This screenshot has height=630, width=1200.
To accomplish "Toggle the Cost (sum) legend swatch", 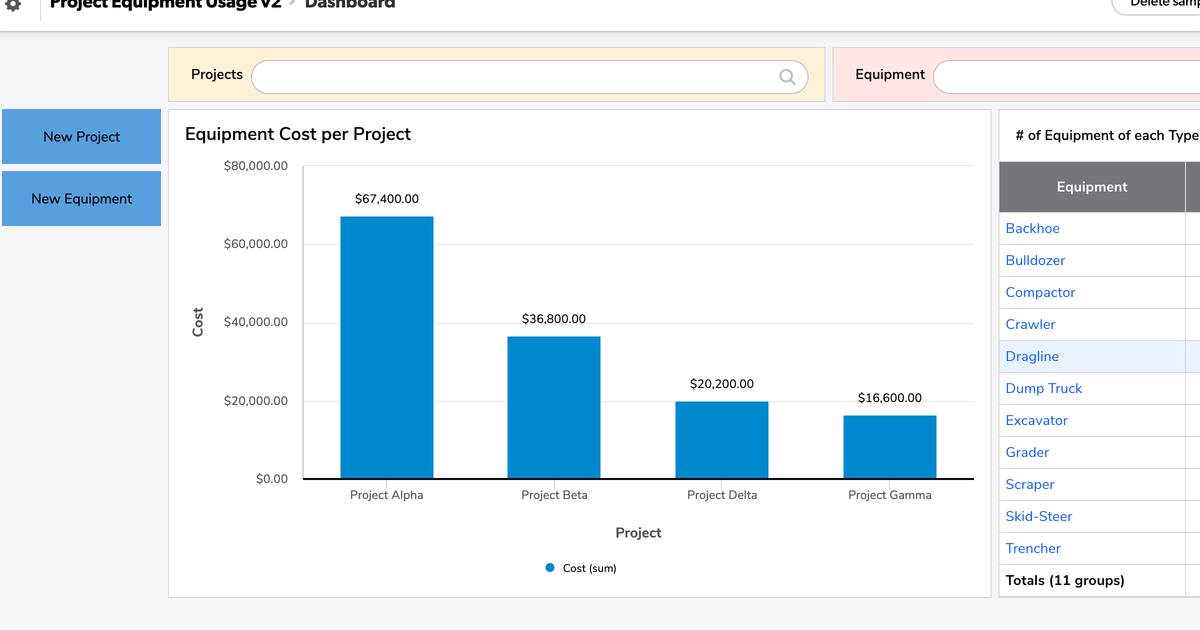I will (550, 568).
